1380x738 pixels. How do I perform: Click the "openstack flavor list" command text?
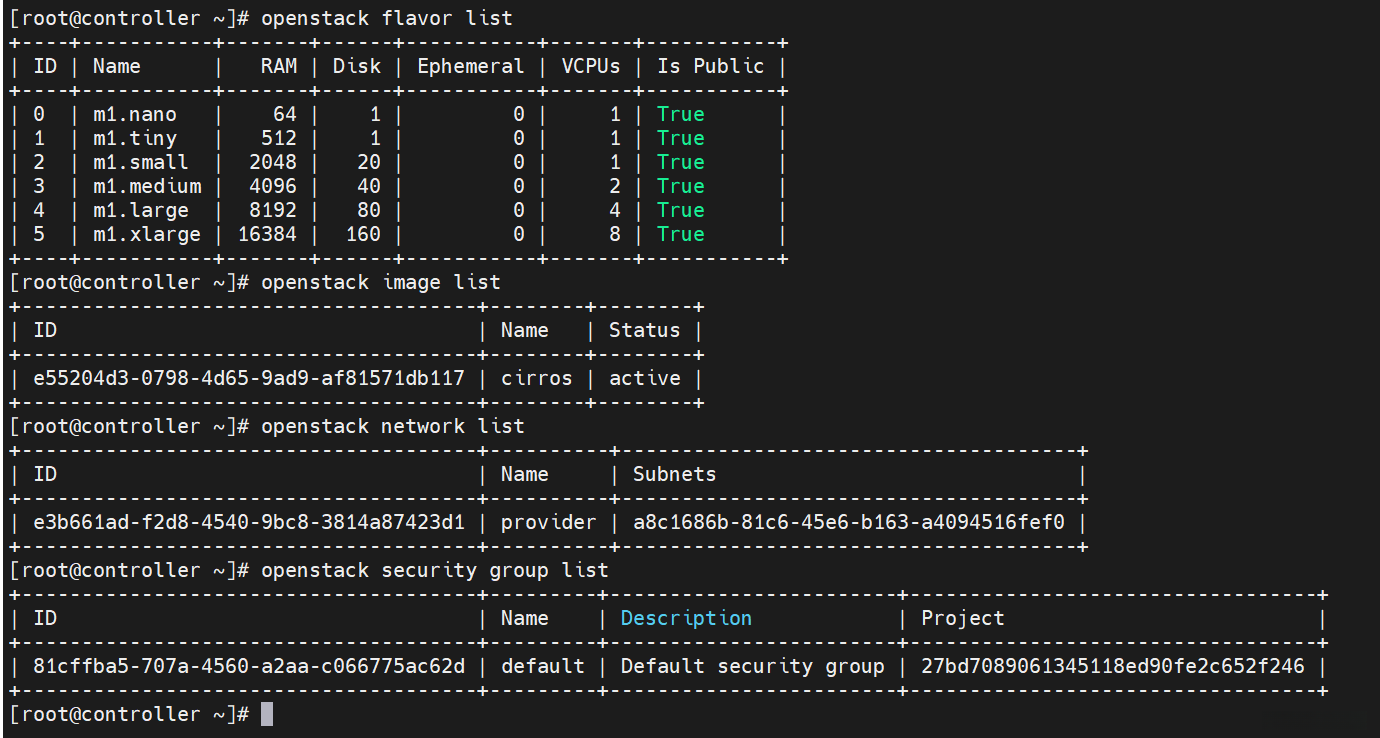coord(387,18)
